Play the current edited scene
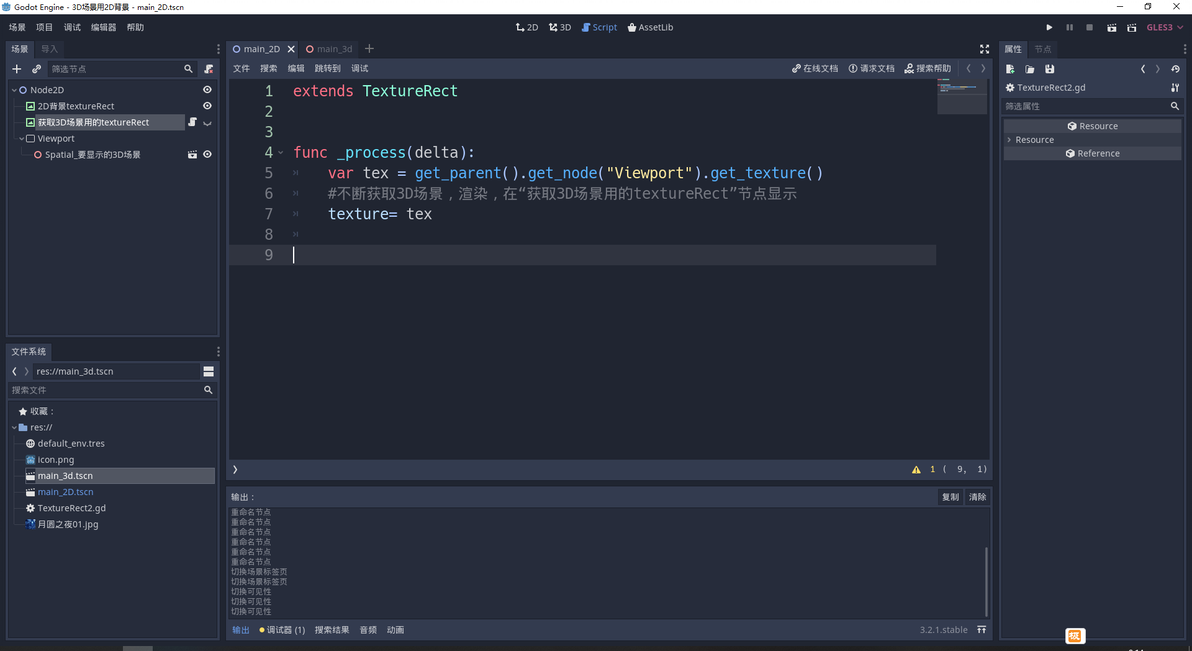 click(x=1111, y=27)
